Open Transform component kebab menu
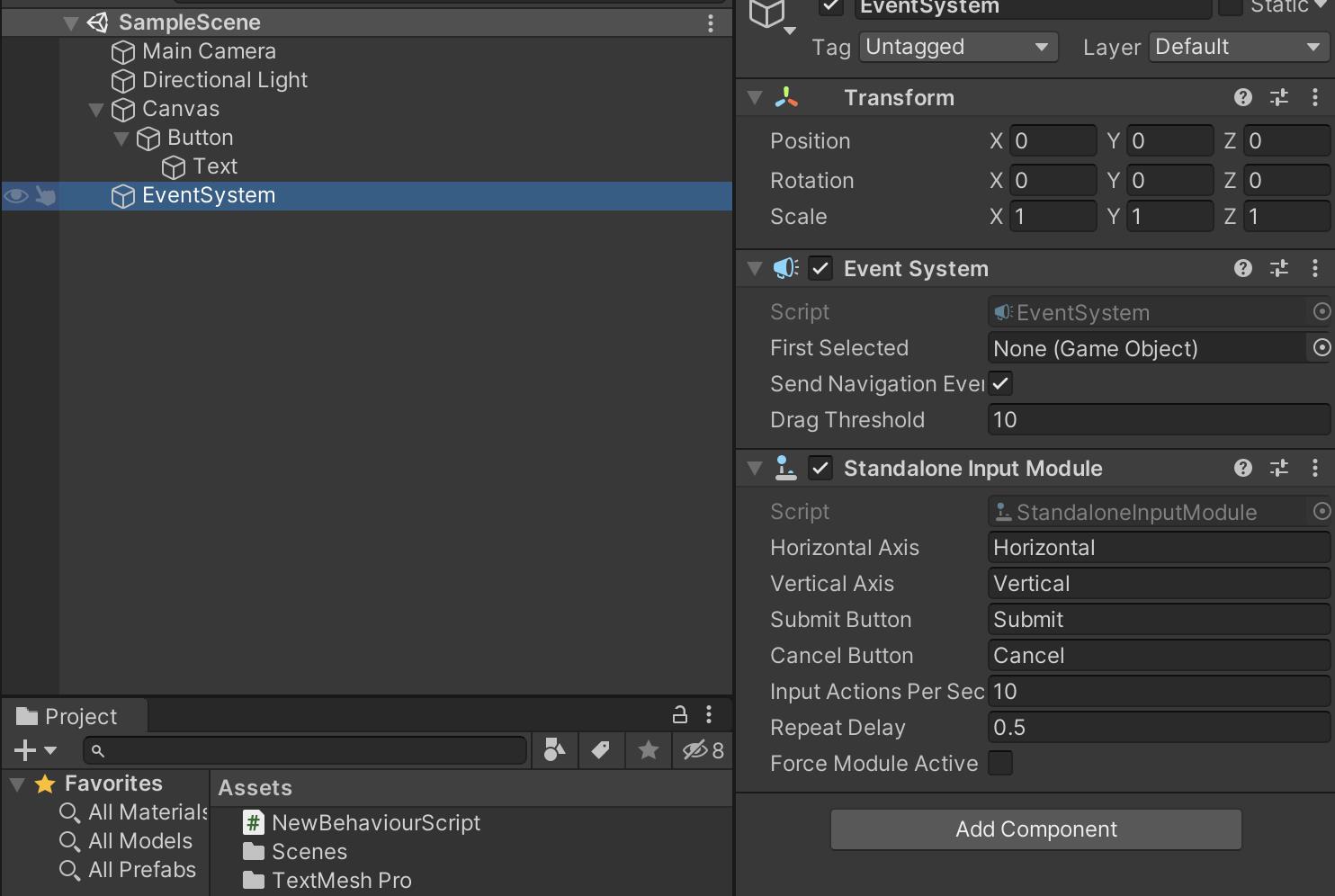Image resolution: width=1335 pixels, height=896 pixels. click(x=1315, y=97)
